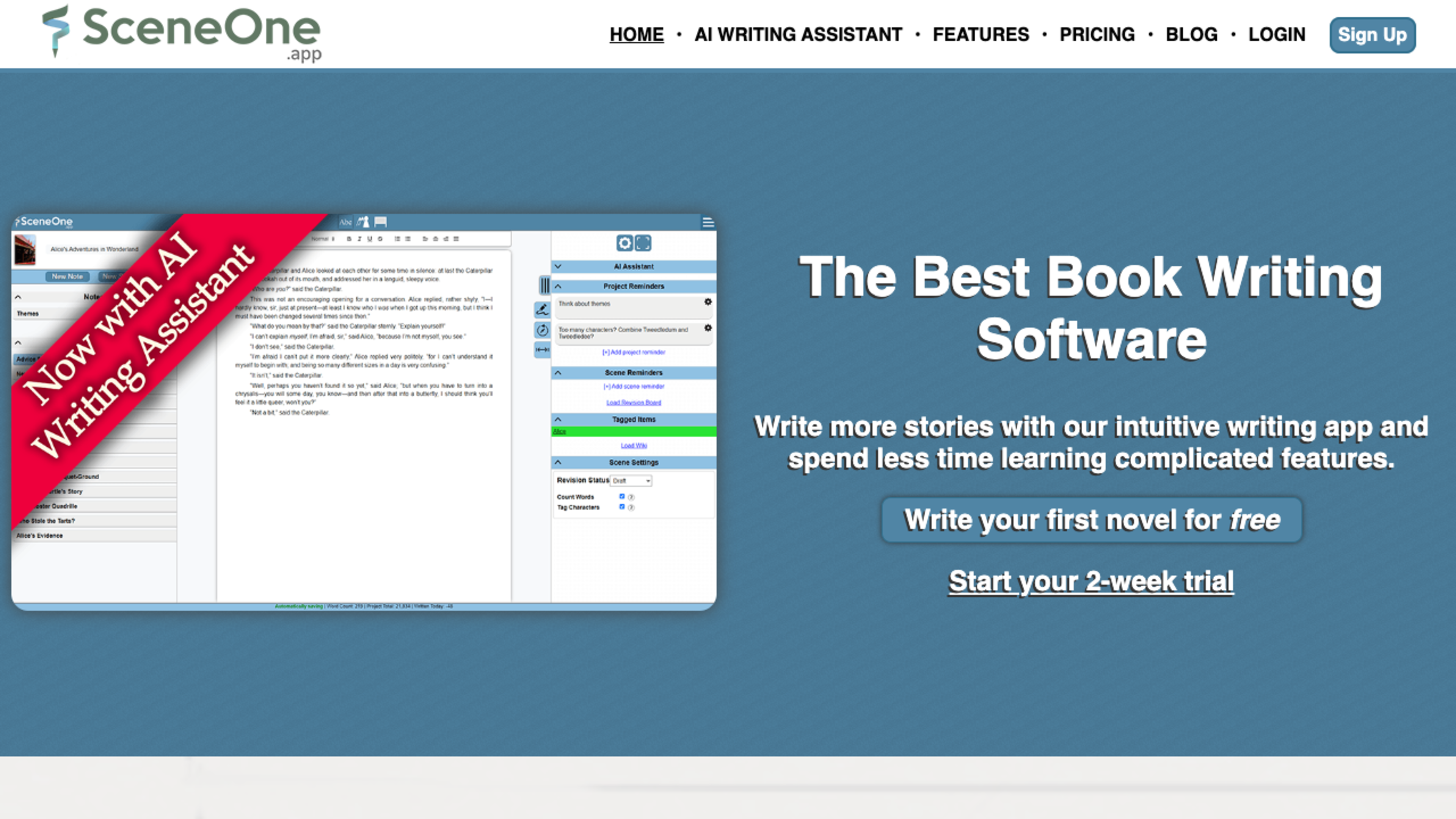This screenshot has width=1456, height=819.
Task: Open the hamburger menu in app preview
Action: [708, 223]
